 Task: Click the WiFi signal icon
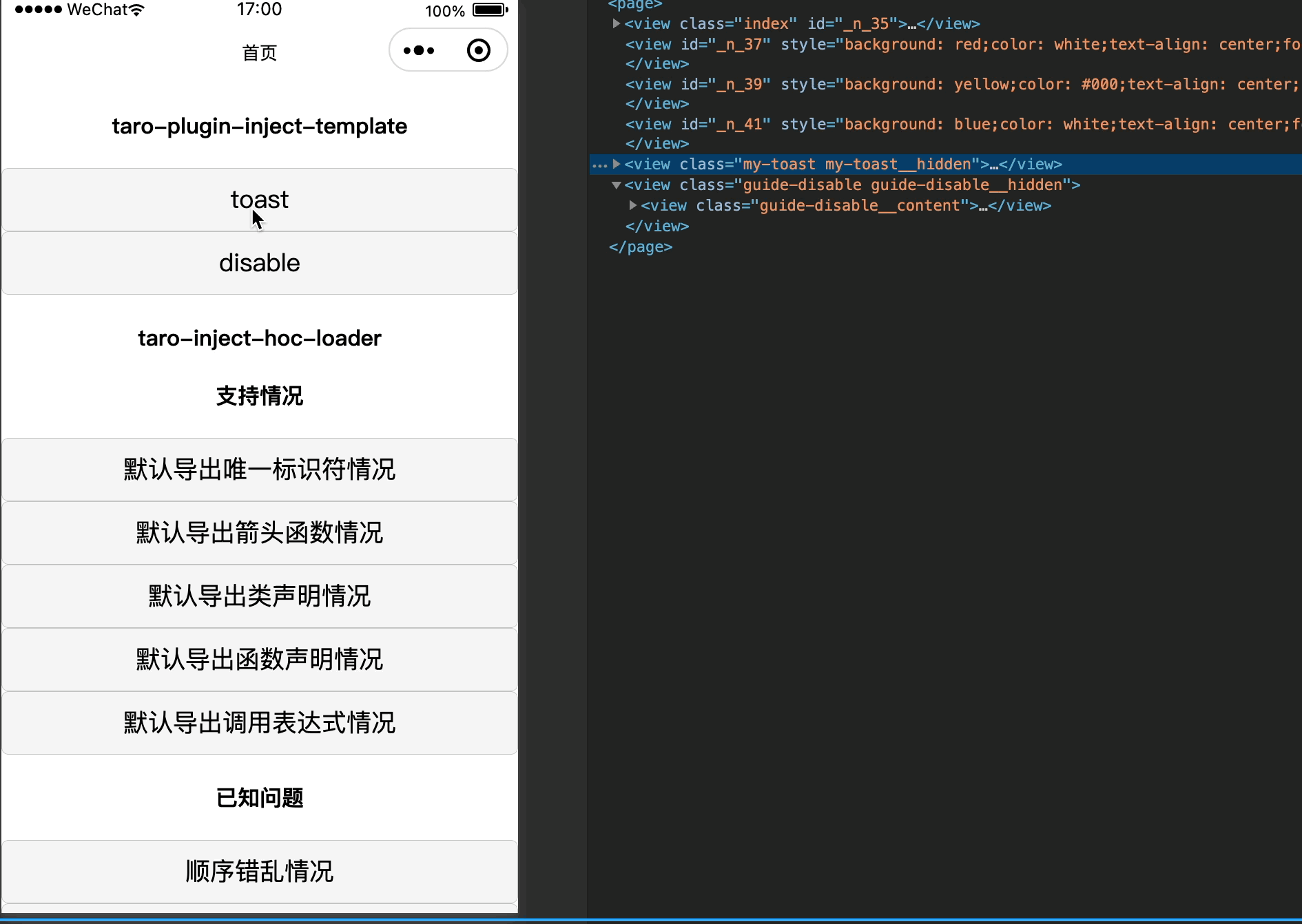point(136,10)
